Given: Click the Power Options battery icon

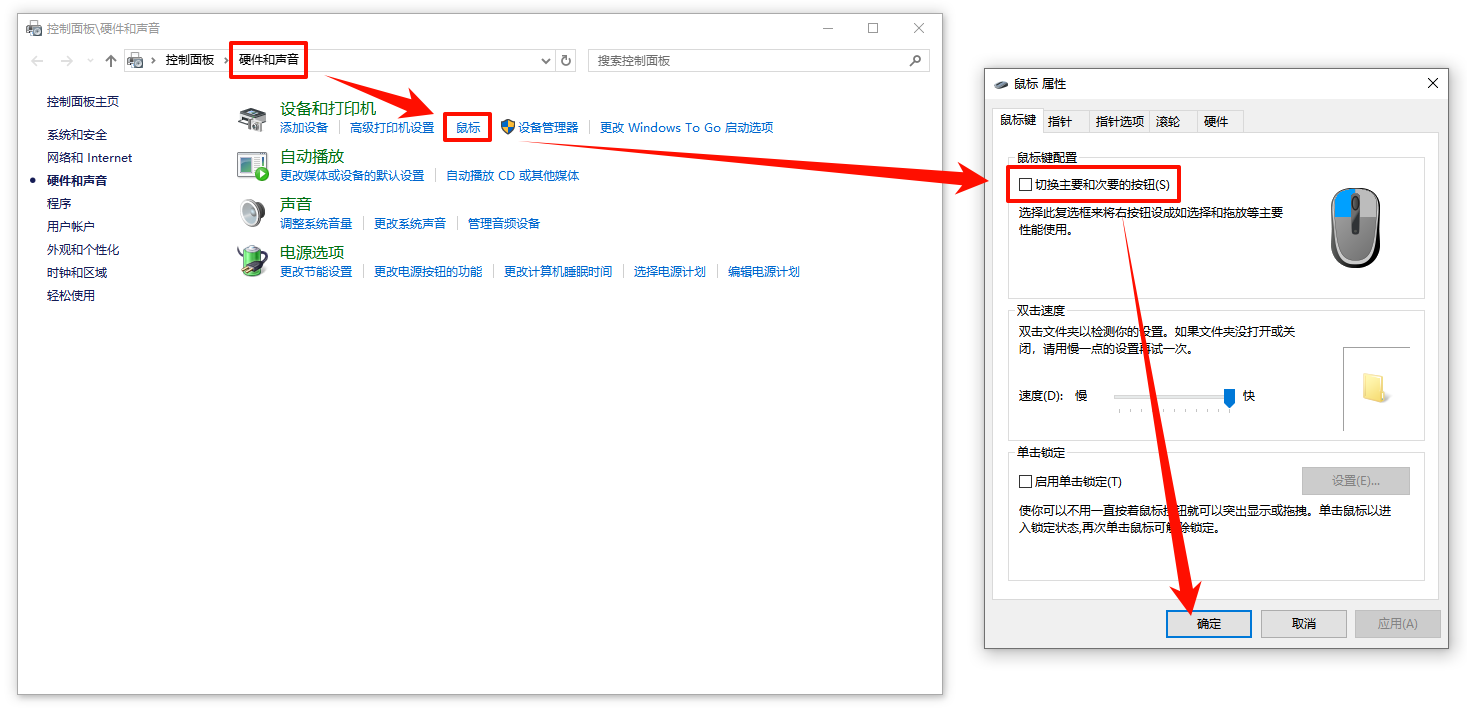Looking at the screenshot, I should 252,261.
